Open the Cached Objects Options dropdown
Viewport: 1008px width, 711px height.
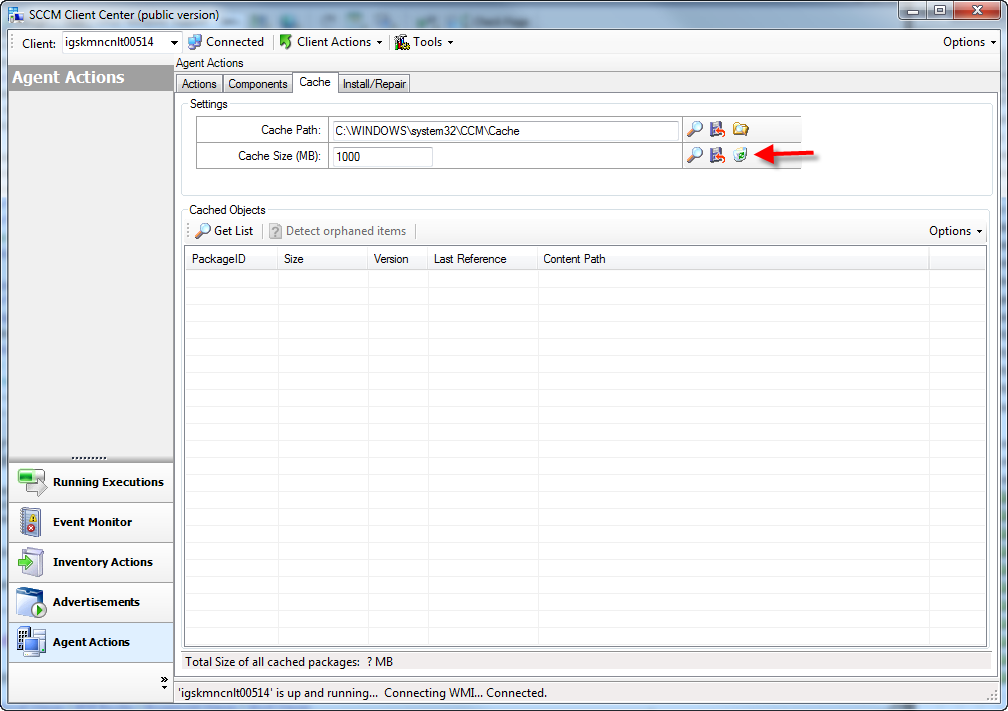(x=955, y=231)
